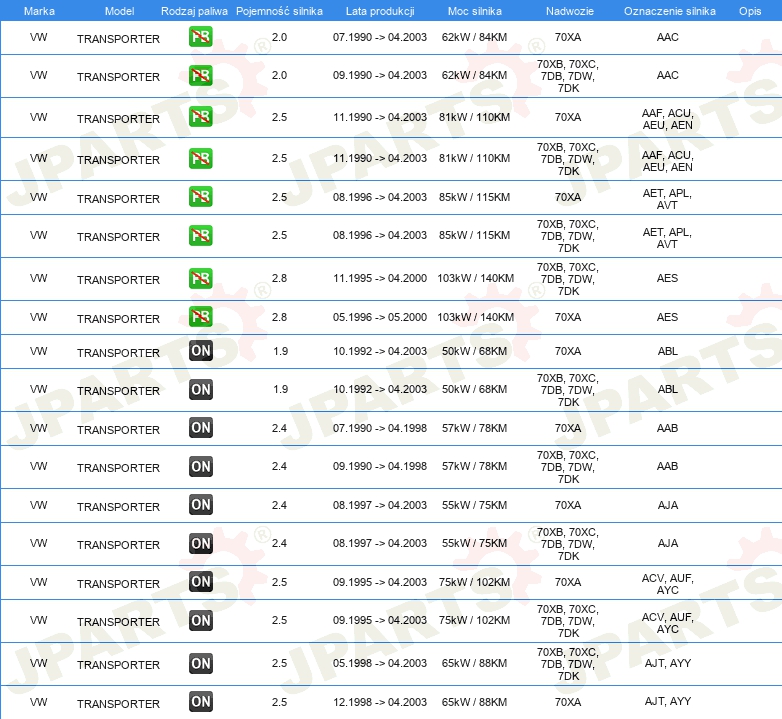Screen dimensions: 782x719
Task: Click engine code AAC in first row
Action: 667,37
